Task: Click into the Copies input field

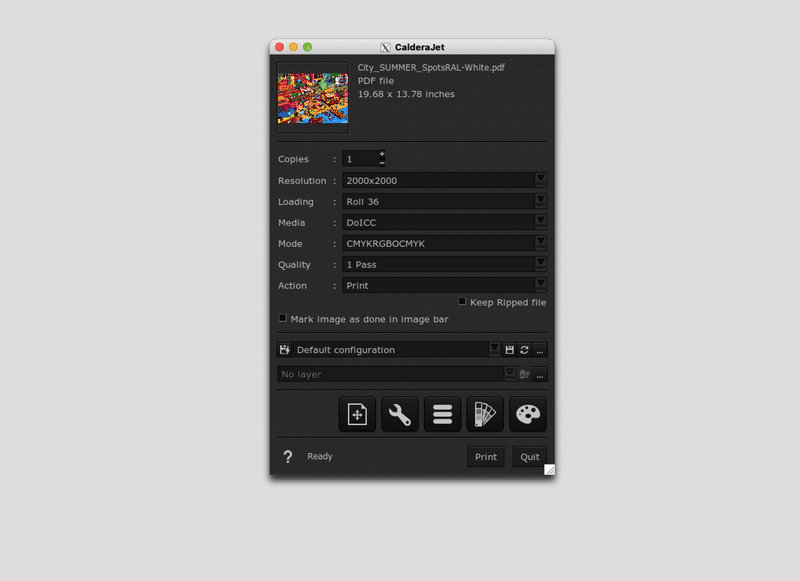Action: pyautogui.click(x=360, y=159)
